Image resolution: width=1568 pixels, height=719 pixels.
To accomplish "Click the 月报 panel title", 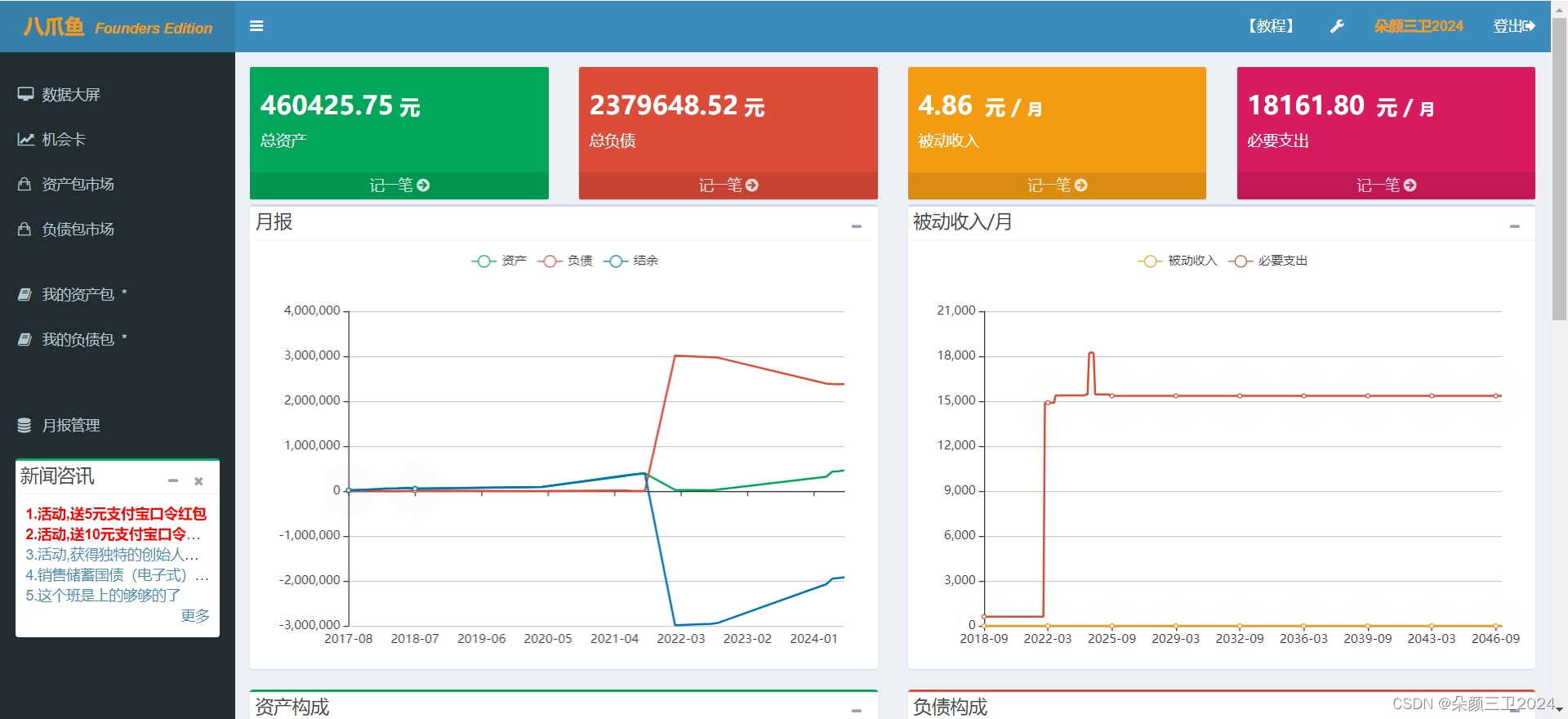I will click(274, 222).
